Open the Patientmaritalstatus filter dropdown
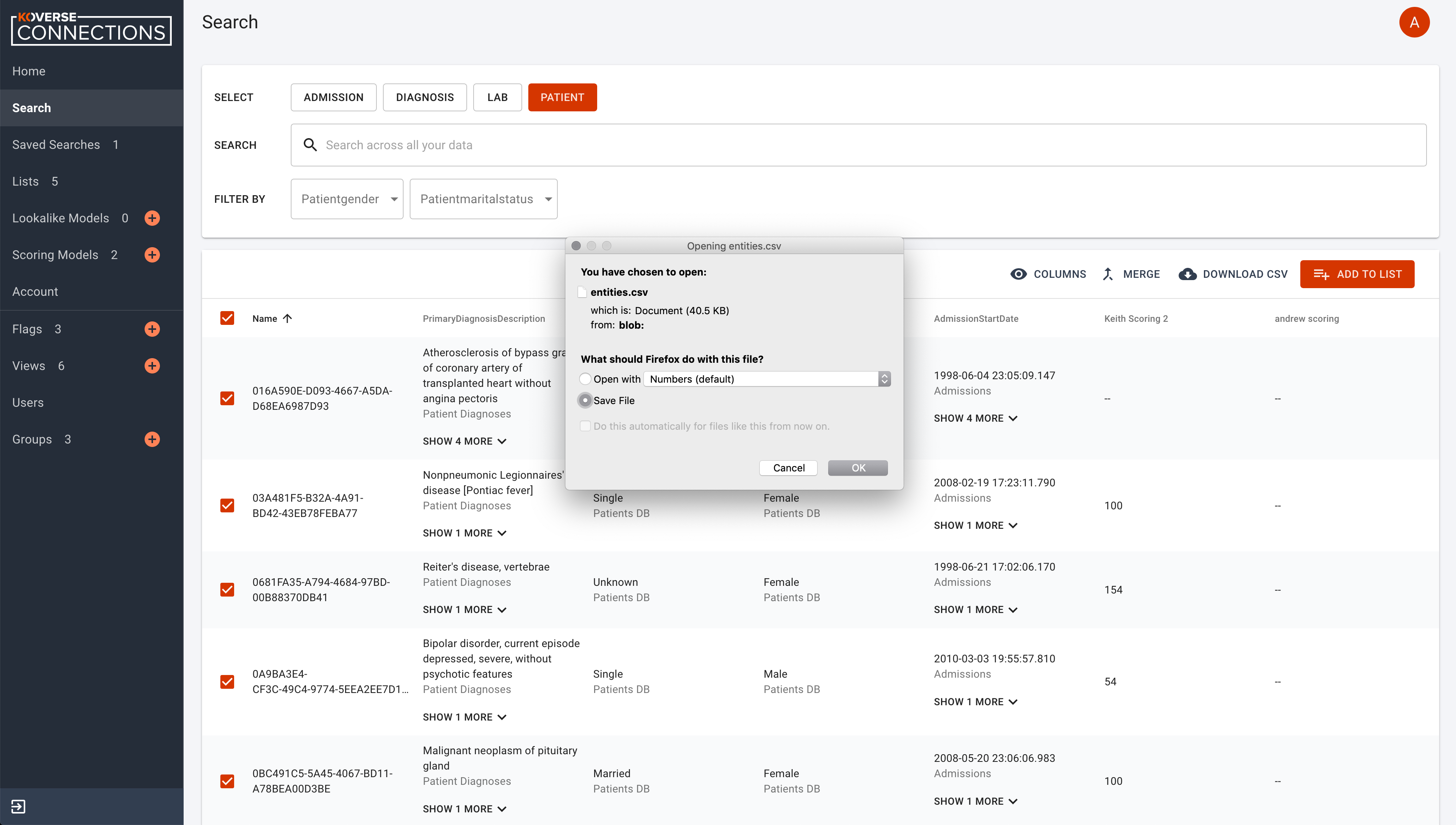The width and height of the screenshot is (1456, 825). [483, 199]
